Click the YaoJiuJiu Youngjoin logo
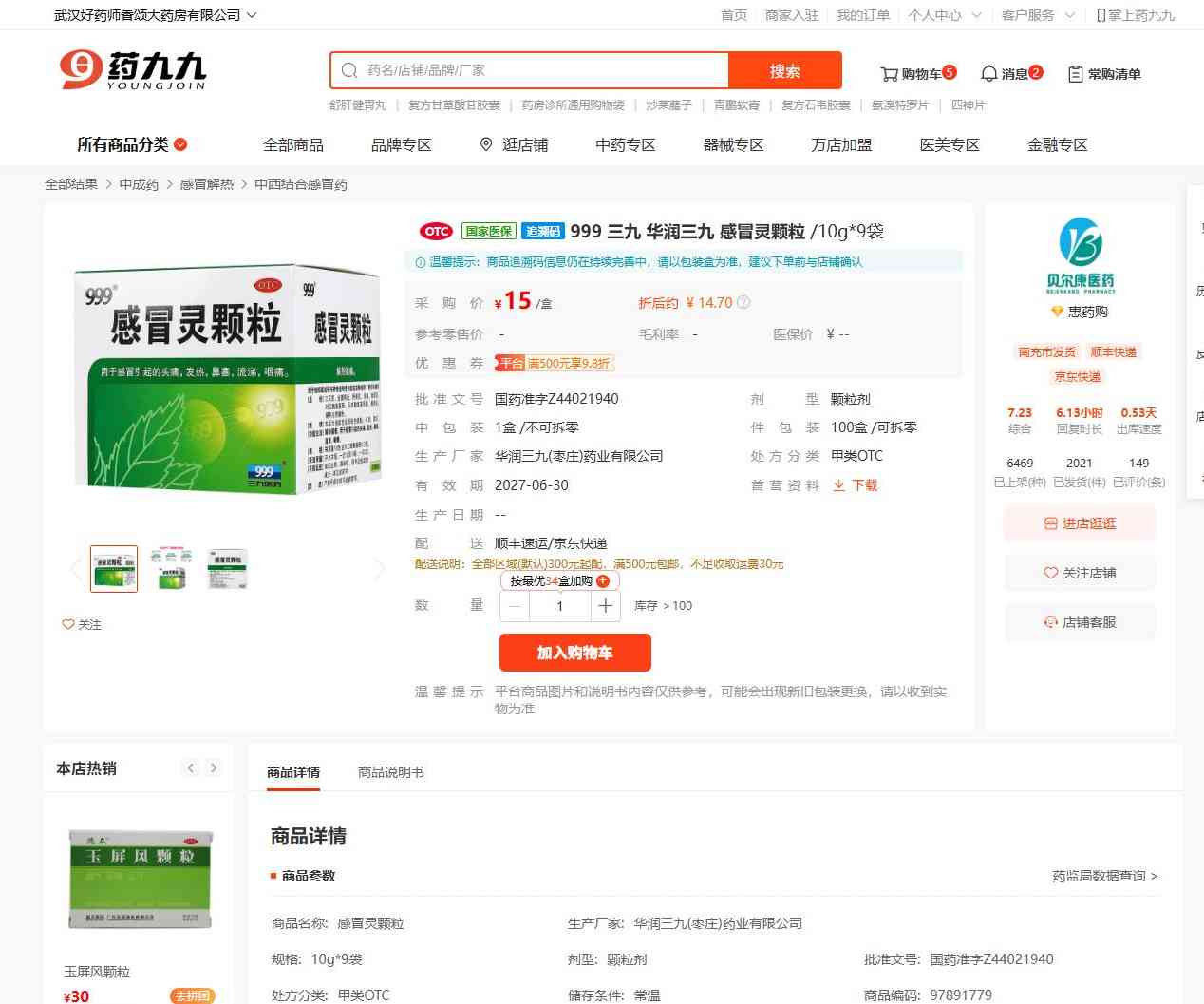 (133, 70)
